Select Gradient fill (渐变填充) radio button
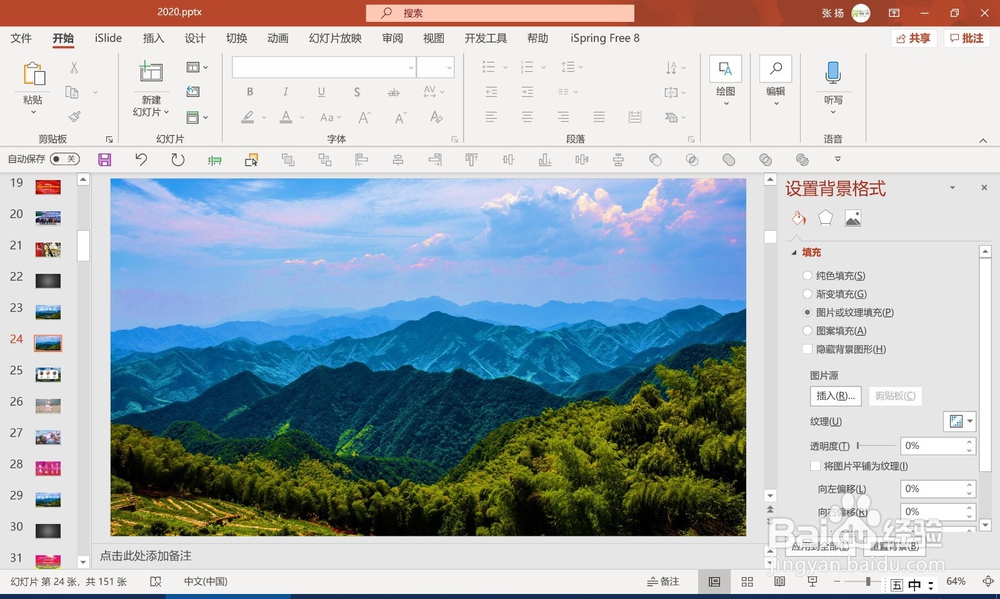The image size is (1000, 599). (x=807, y=294)
